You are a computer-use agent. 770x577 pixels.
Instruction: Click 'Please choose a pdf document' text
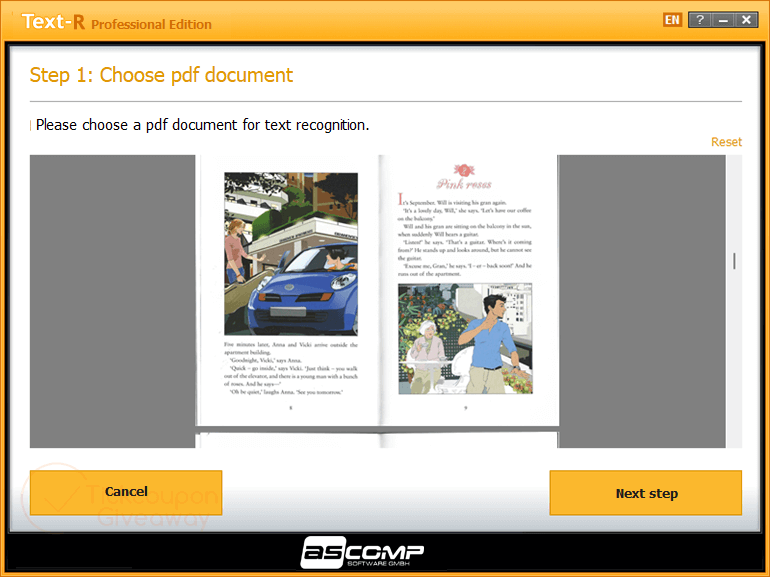pos(202,125)
